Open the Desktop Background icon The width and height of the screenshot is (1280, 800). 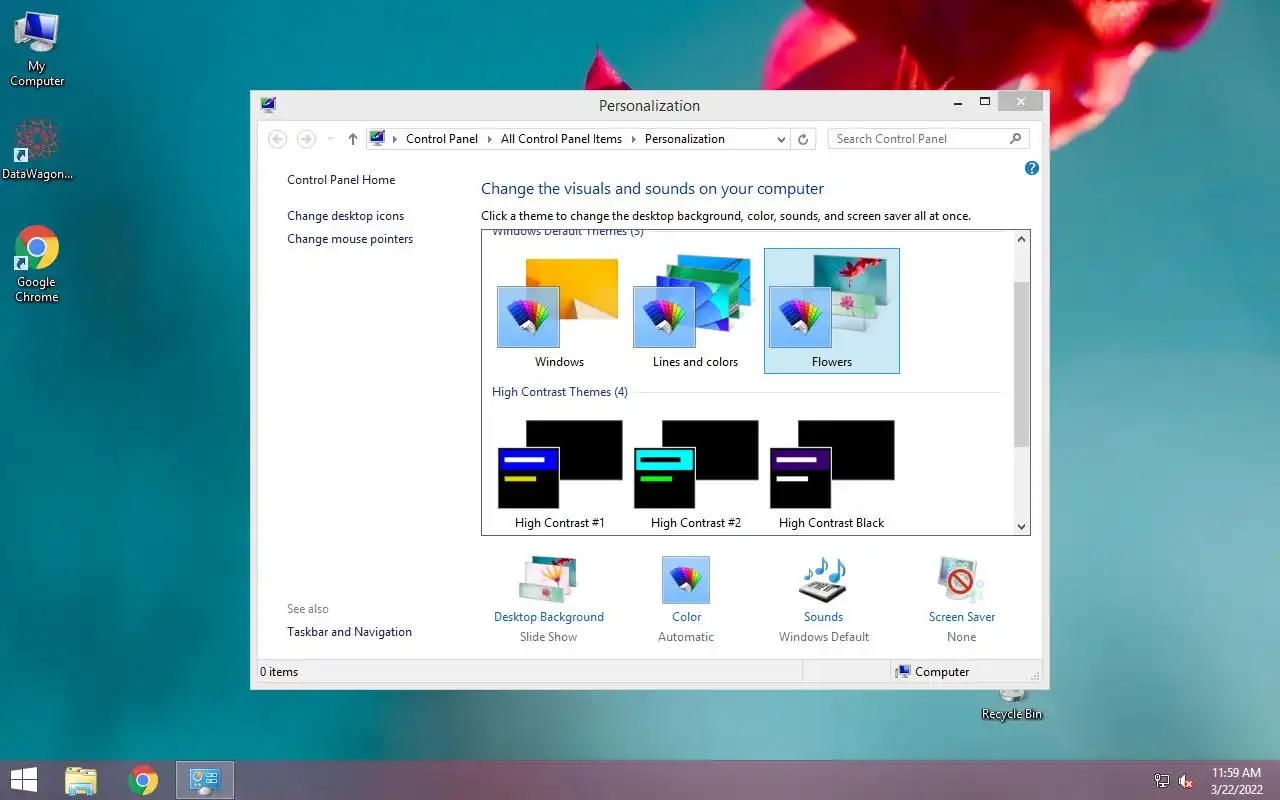(x=548, y=580)
